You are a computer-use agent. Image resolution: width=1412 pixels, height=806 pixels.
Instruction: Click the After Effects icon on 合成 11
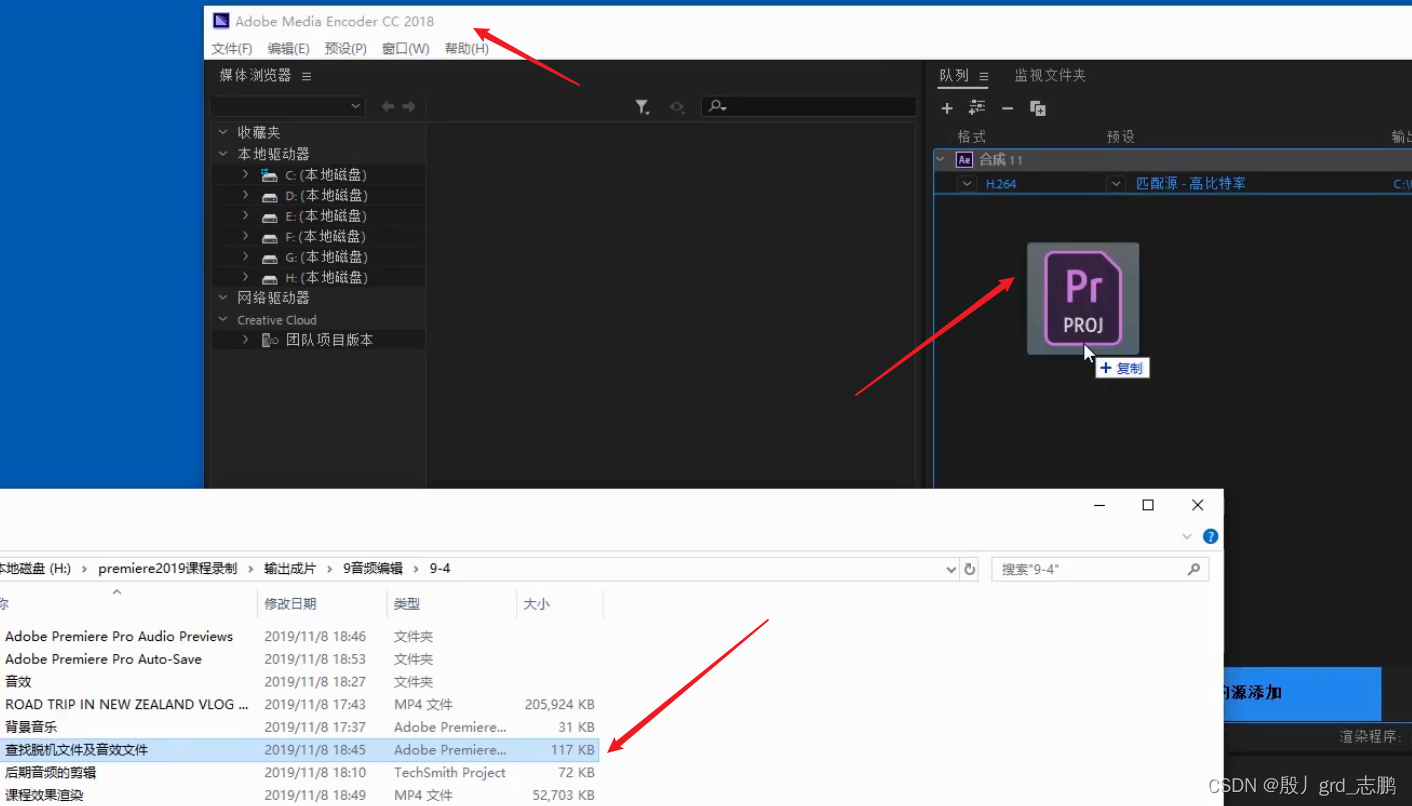(964, 160)
